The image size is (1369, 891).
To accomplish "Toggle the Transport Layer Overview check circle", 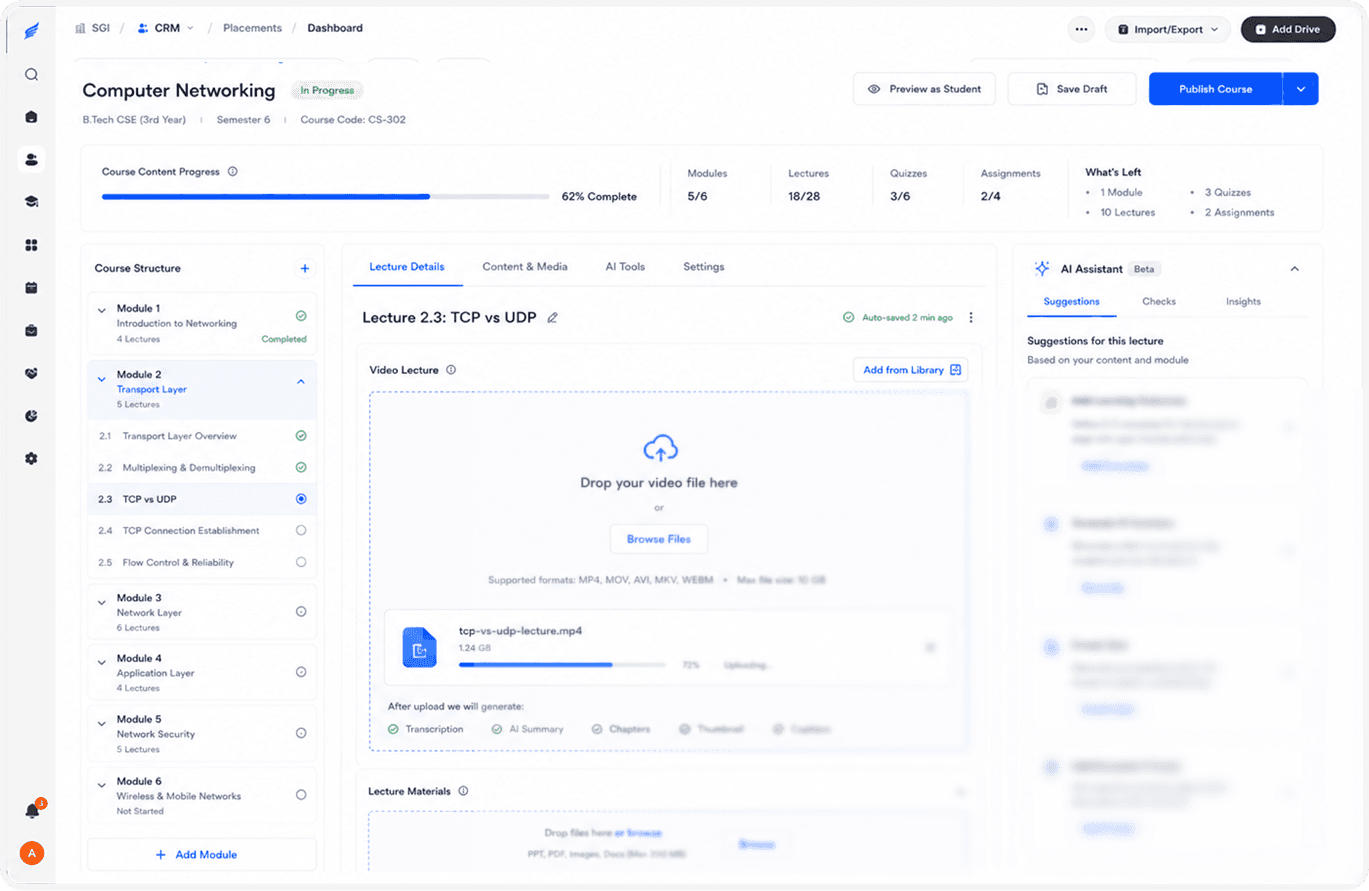I will [x=301, y=436].
